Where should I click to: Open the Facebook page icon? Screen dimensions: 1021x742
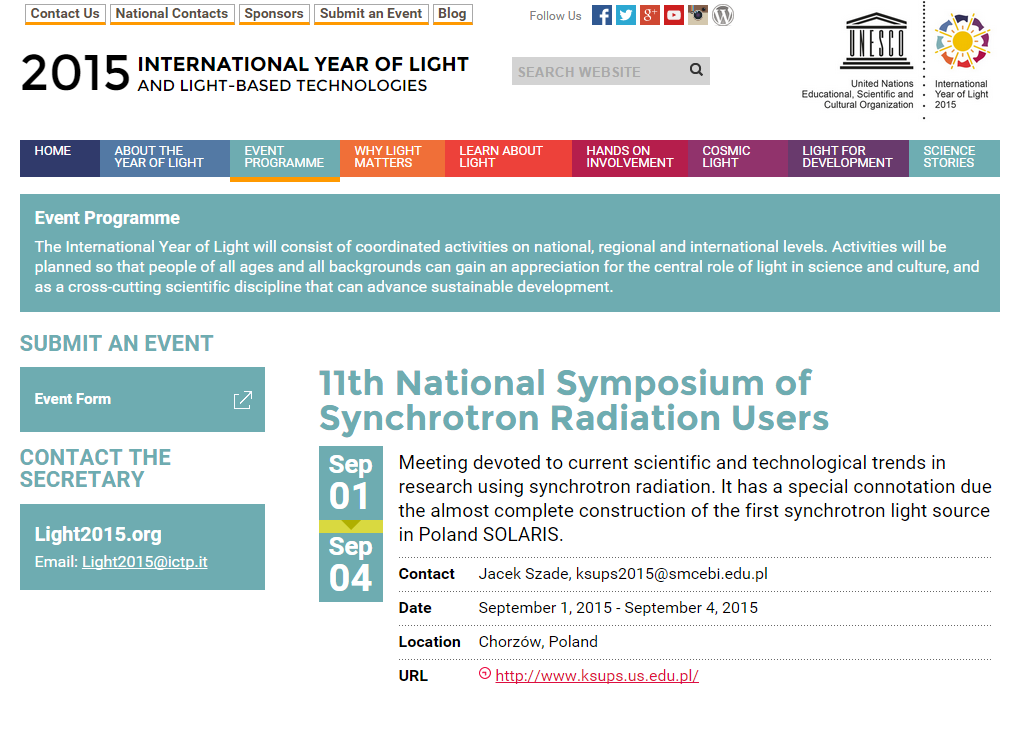point(602,15)
